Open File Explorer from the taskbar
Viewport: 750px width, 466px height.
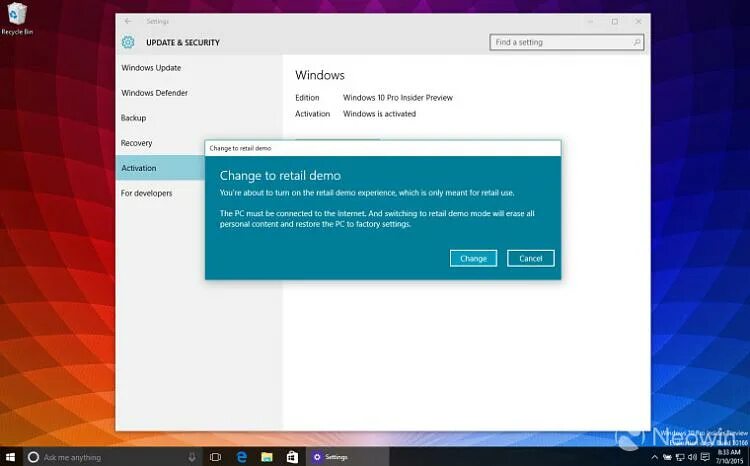(267, 457)
